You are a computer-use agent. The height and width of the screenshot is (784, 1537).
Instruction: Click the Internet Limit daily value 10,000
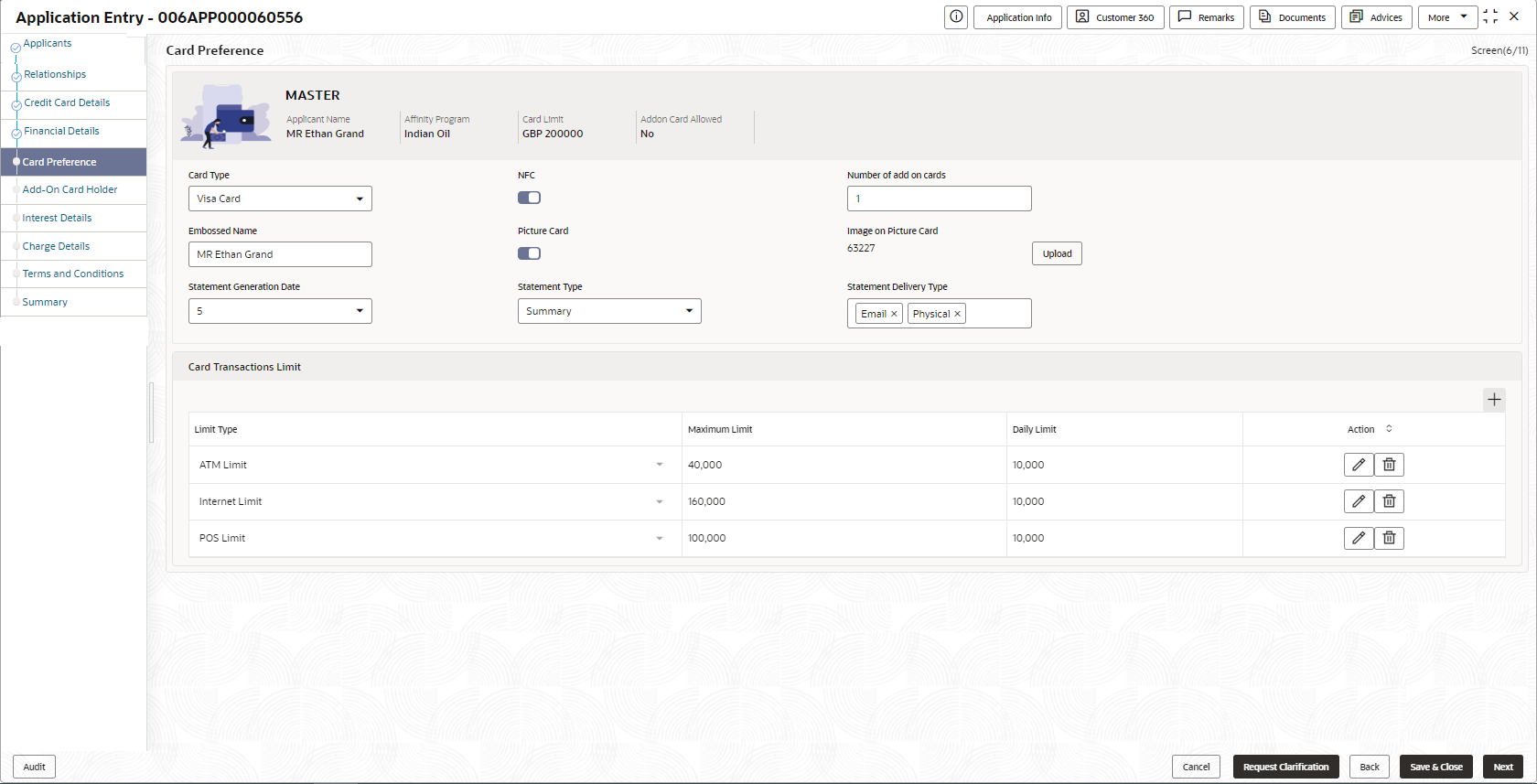1028,501
